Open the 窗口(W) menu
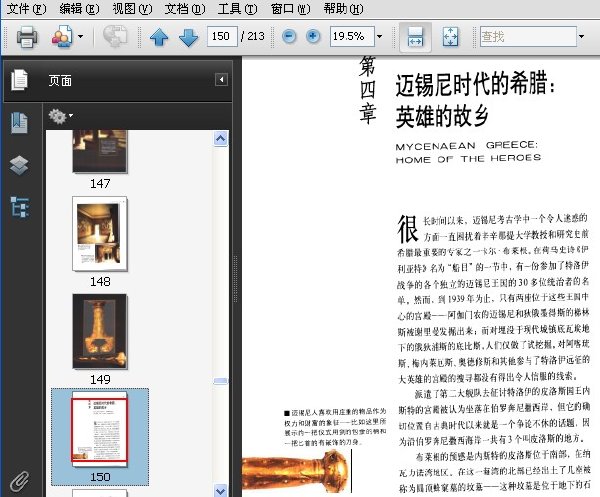The height and width of the screenshot is (497, 600). point(290,8)
